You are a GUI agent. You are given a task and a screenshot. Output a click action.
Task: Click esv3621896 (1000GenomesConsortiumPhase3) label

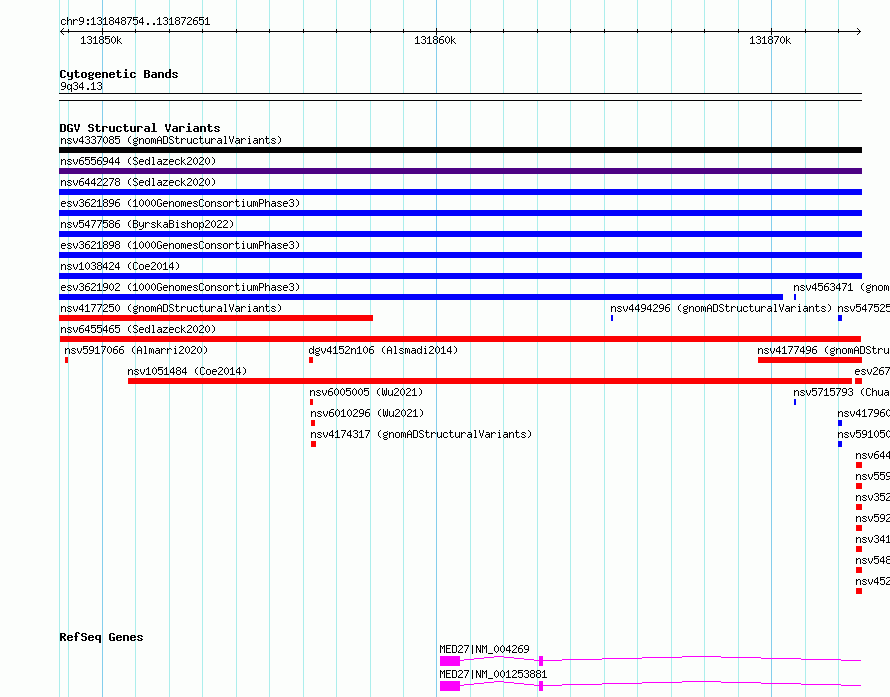pos(180,203)
